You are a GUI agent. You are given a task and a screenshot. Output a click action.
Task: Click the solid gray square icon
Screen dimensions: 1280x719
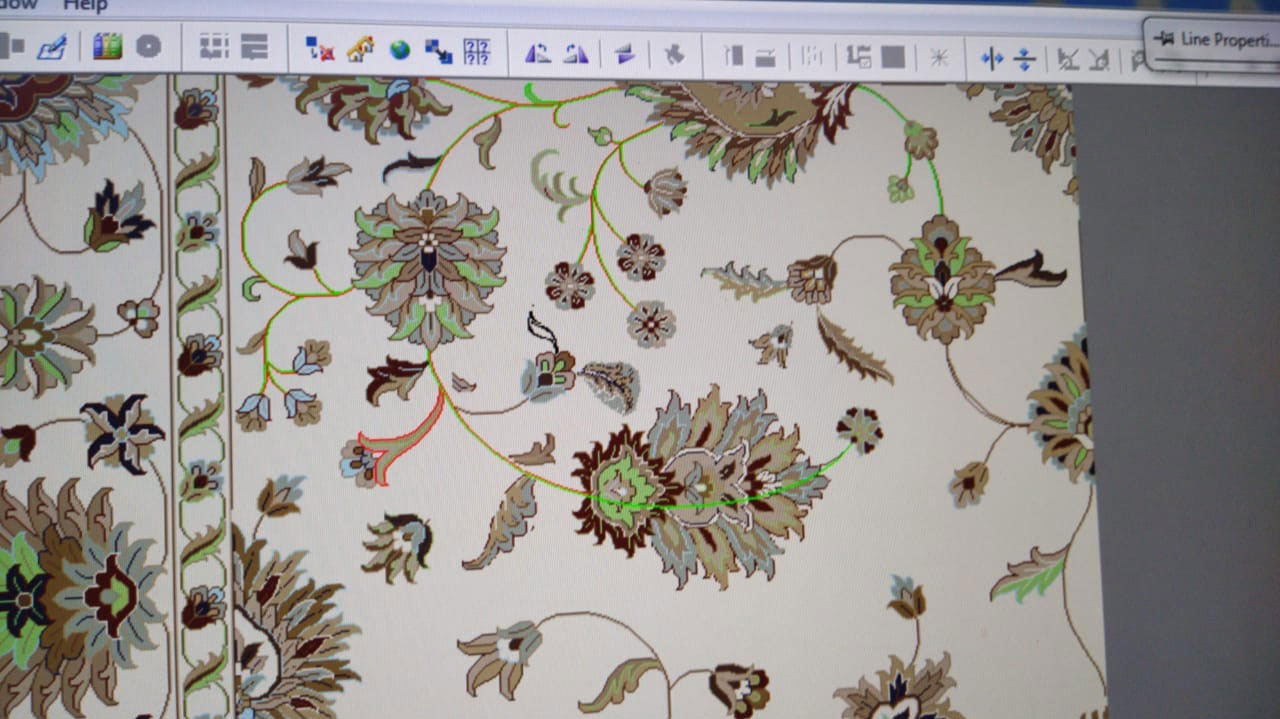(893, 57)
